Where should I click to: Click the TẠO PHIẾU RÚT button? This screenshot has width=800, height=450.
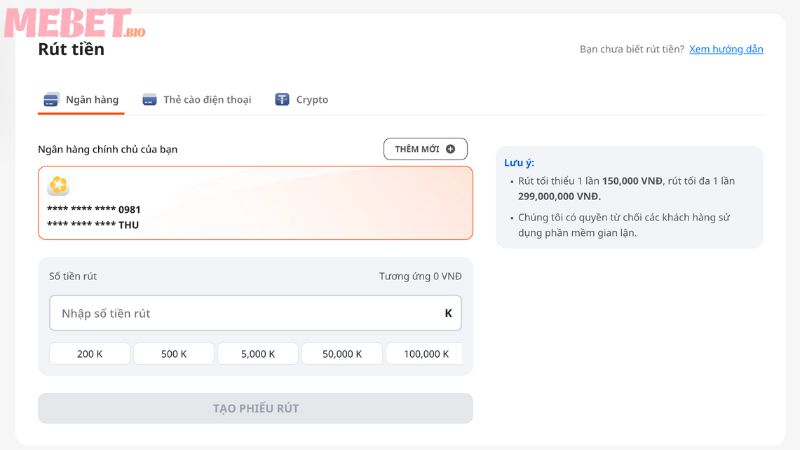(x=255, y=408)
